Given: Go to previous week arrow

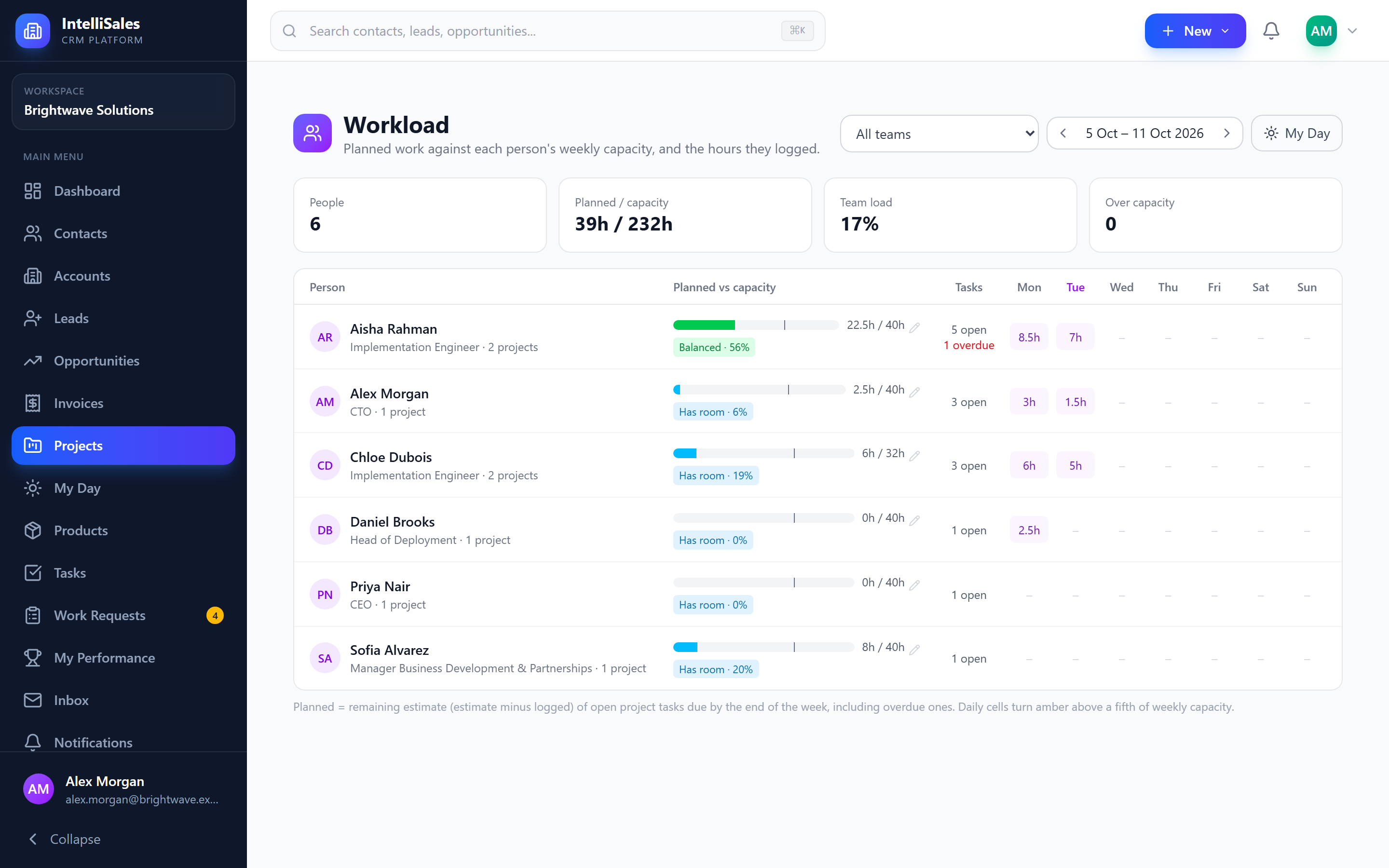Looking at the screenshot, I should [1063, 133].
